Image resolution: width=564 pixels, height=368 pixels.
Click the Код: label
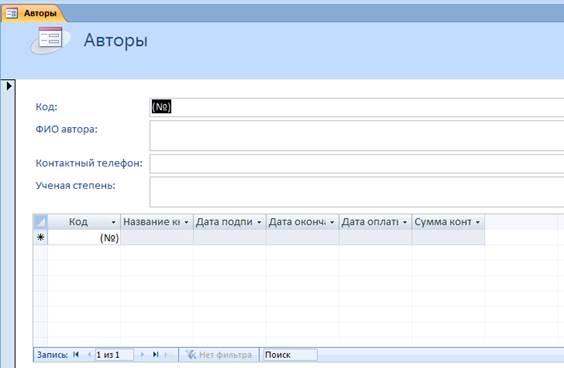click(46, 107)
